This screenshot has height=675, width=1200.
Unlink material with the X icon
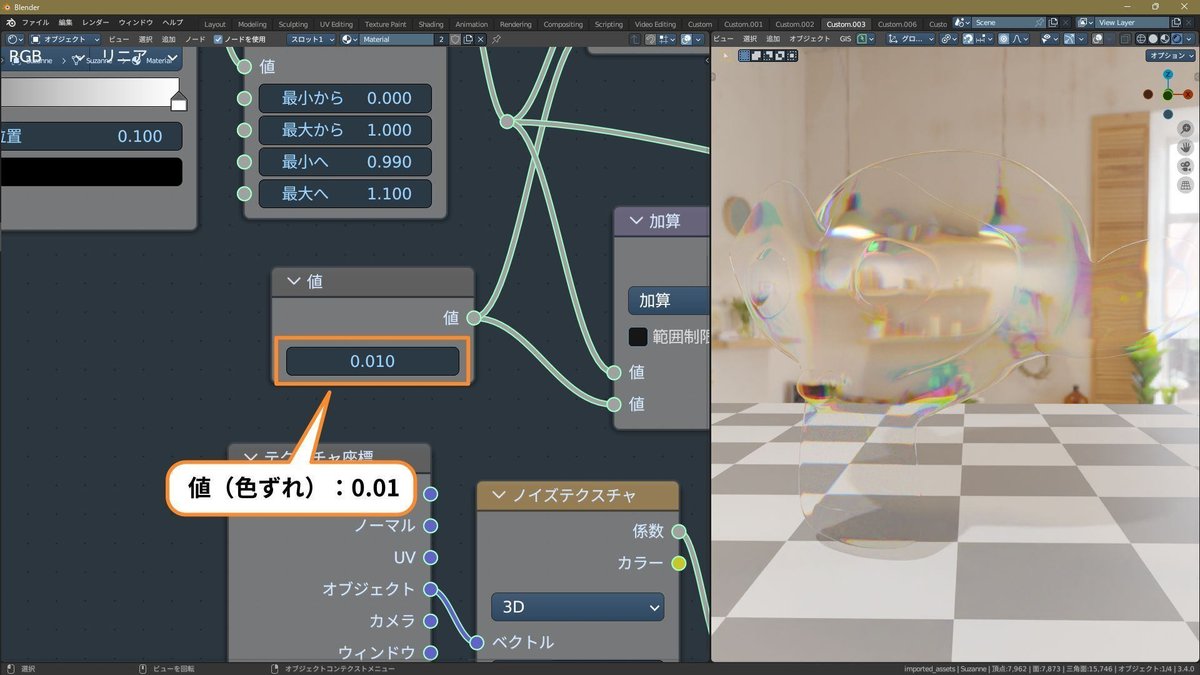click(x=481, y=39)
